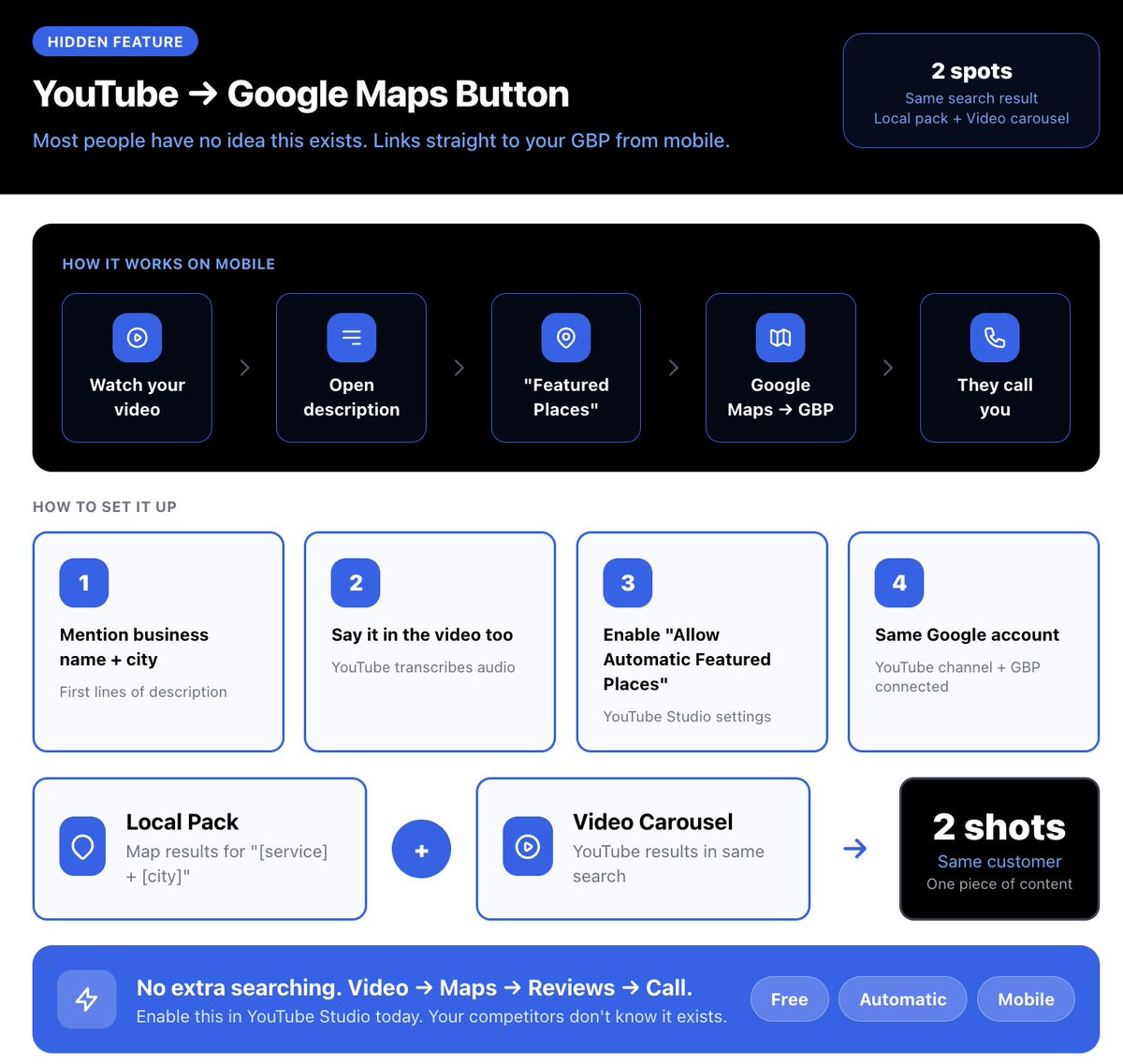Click "One piece of content" text

tap(999, 883)
